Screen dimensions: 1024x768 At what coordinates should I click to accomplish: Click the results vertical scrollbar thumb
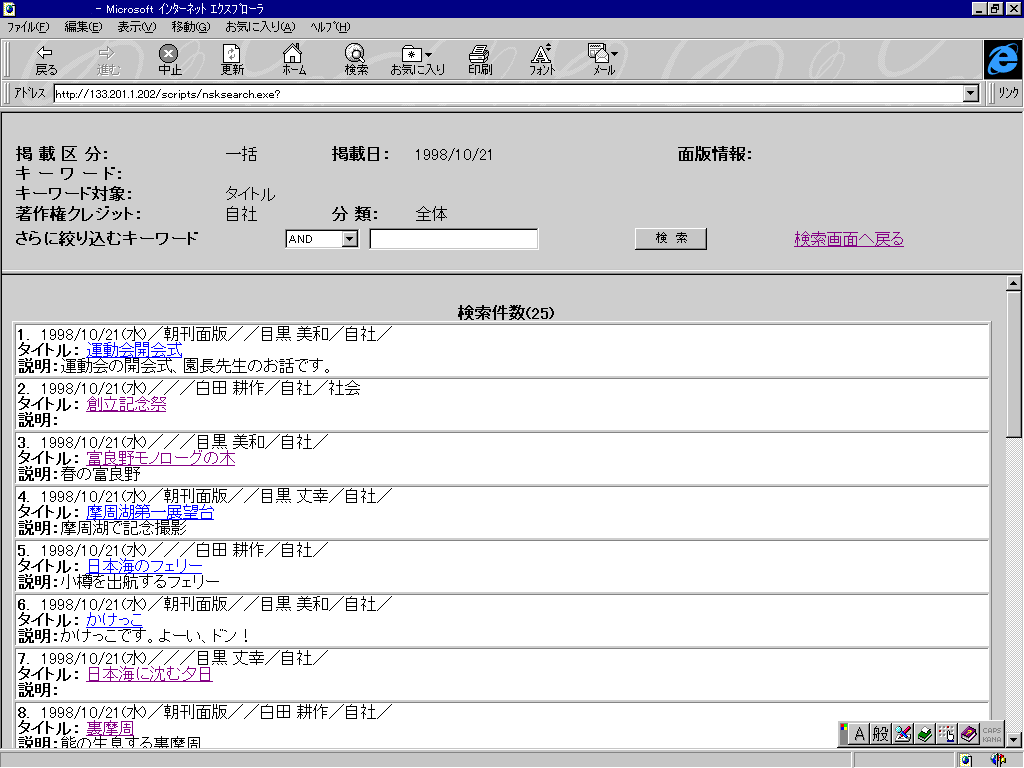coord(1014,364)
